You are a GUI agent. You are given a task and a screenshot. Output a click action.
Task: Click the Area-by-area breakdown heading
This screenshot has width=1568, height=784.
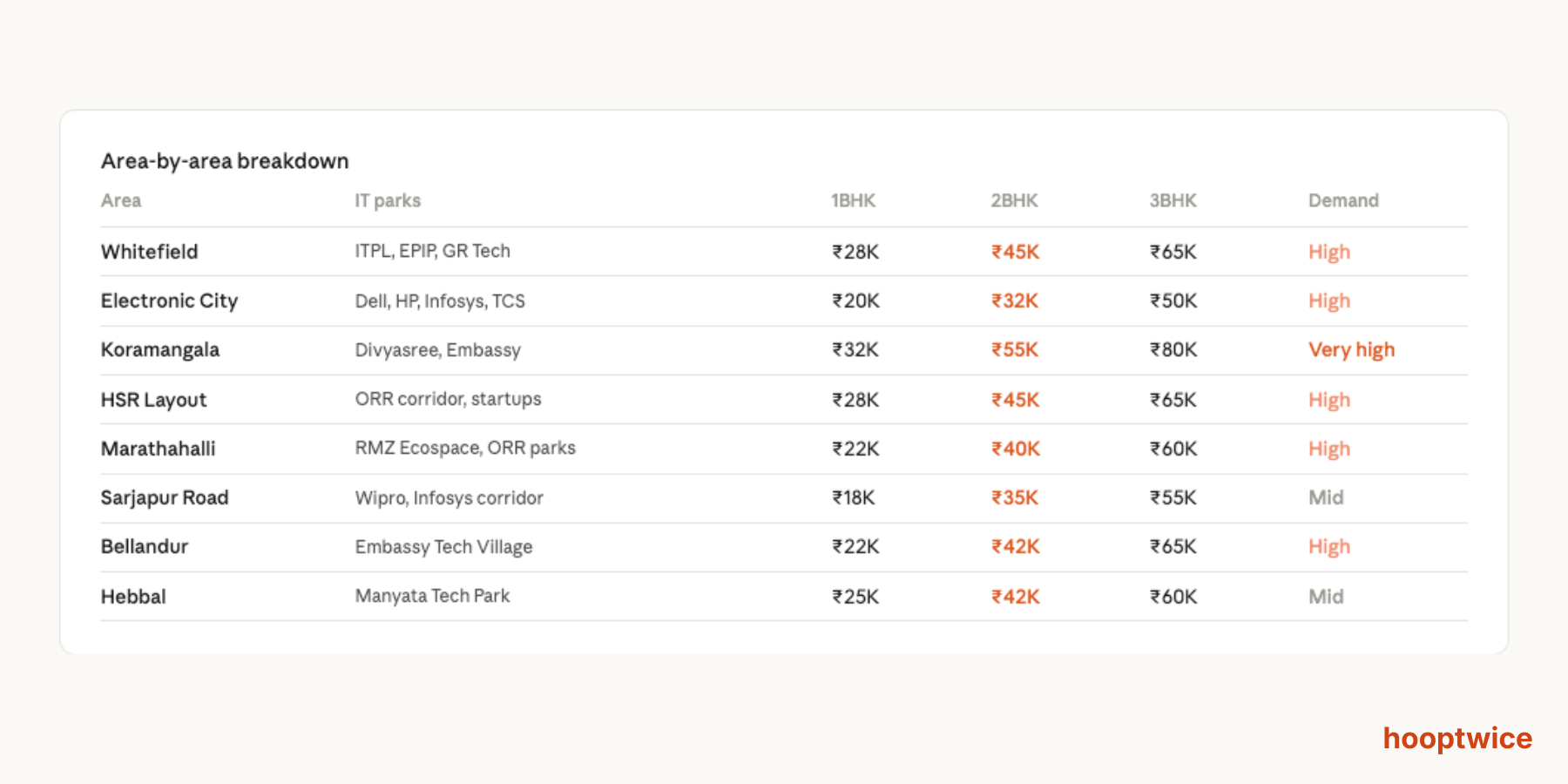(x=224, y=161)
